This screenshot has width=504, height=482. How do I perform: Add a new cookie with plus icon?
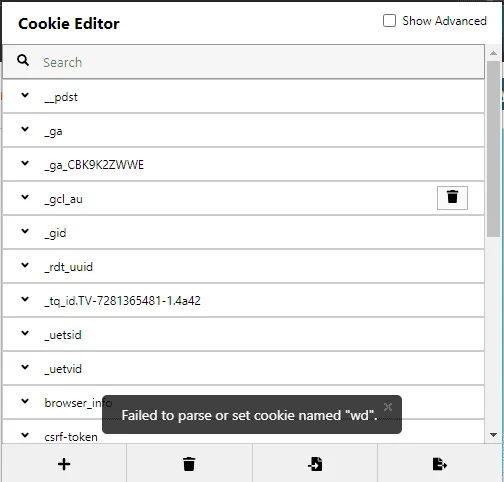pos(64,464)
